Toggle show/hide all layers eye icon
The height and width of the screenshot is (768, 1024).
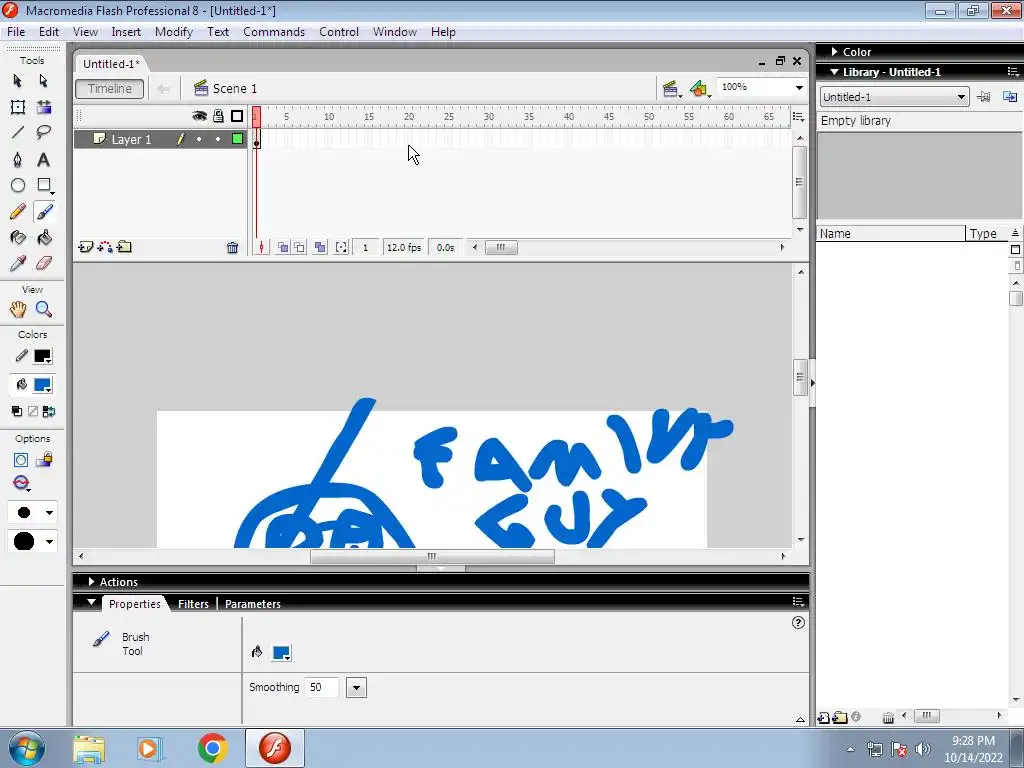199,116
